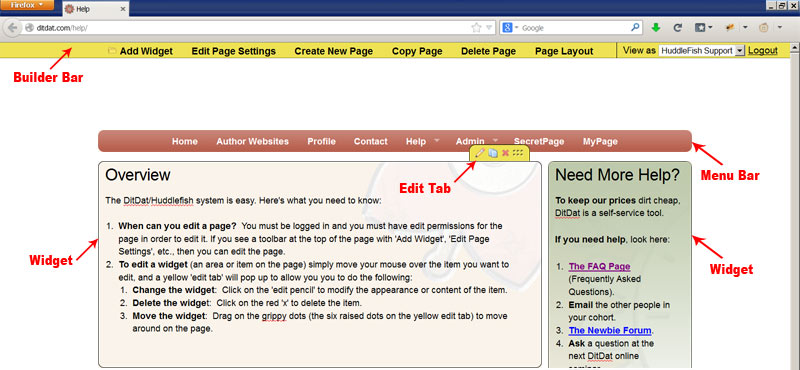Go to the Contact page
This screenshot has height=370, width=800.
click(x=371, y=141)
